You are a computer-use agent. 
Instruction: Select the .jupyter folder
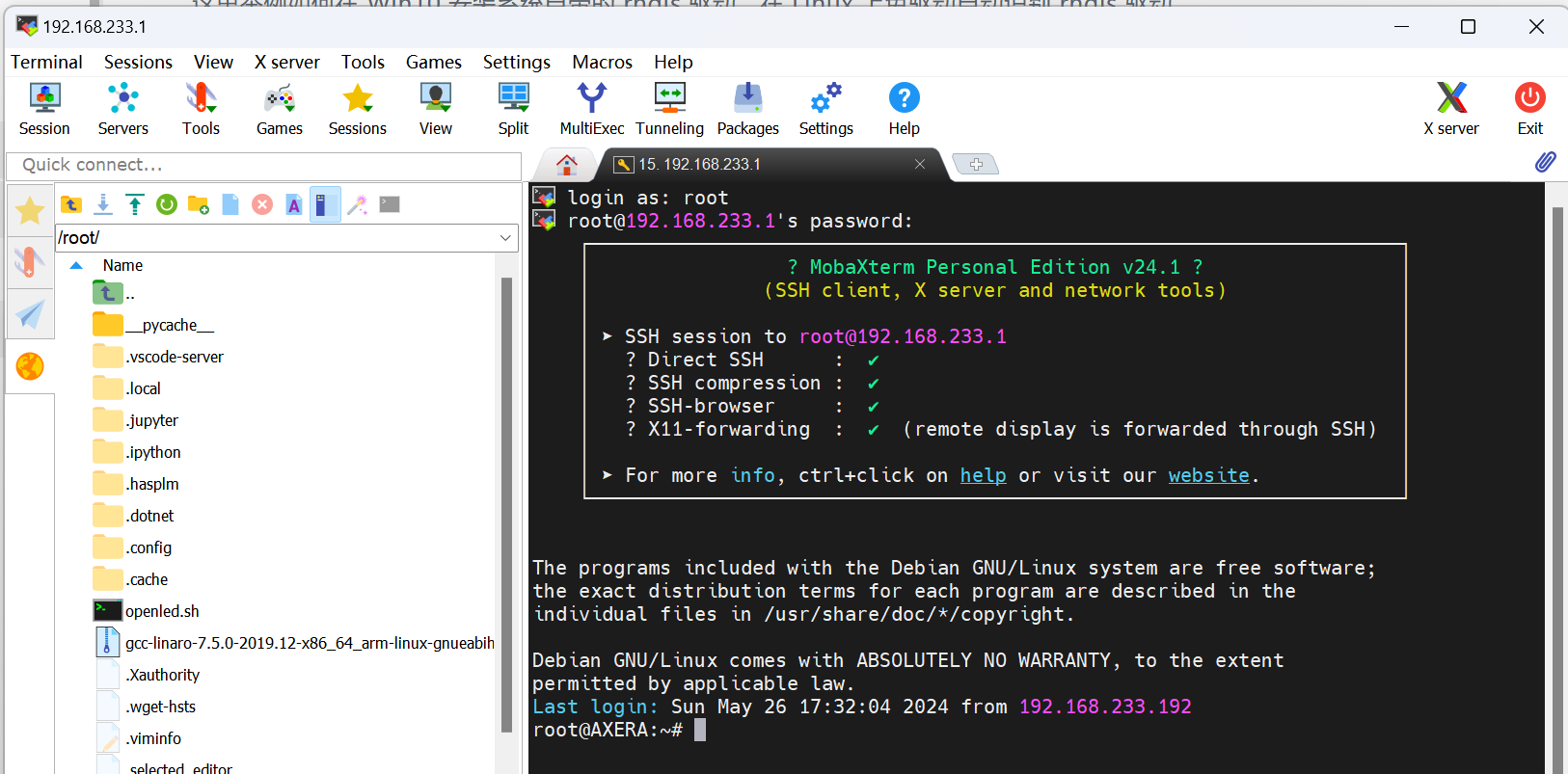pyautogui.click(x=136, y=420)
